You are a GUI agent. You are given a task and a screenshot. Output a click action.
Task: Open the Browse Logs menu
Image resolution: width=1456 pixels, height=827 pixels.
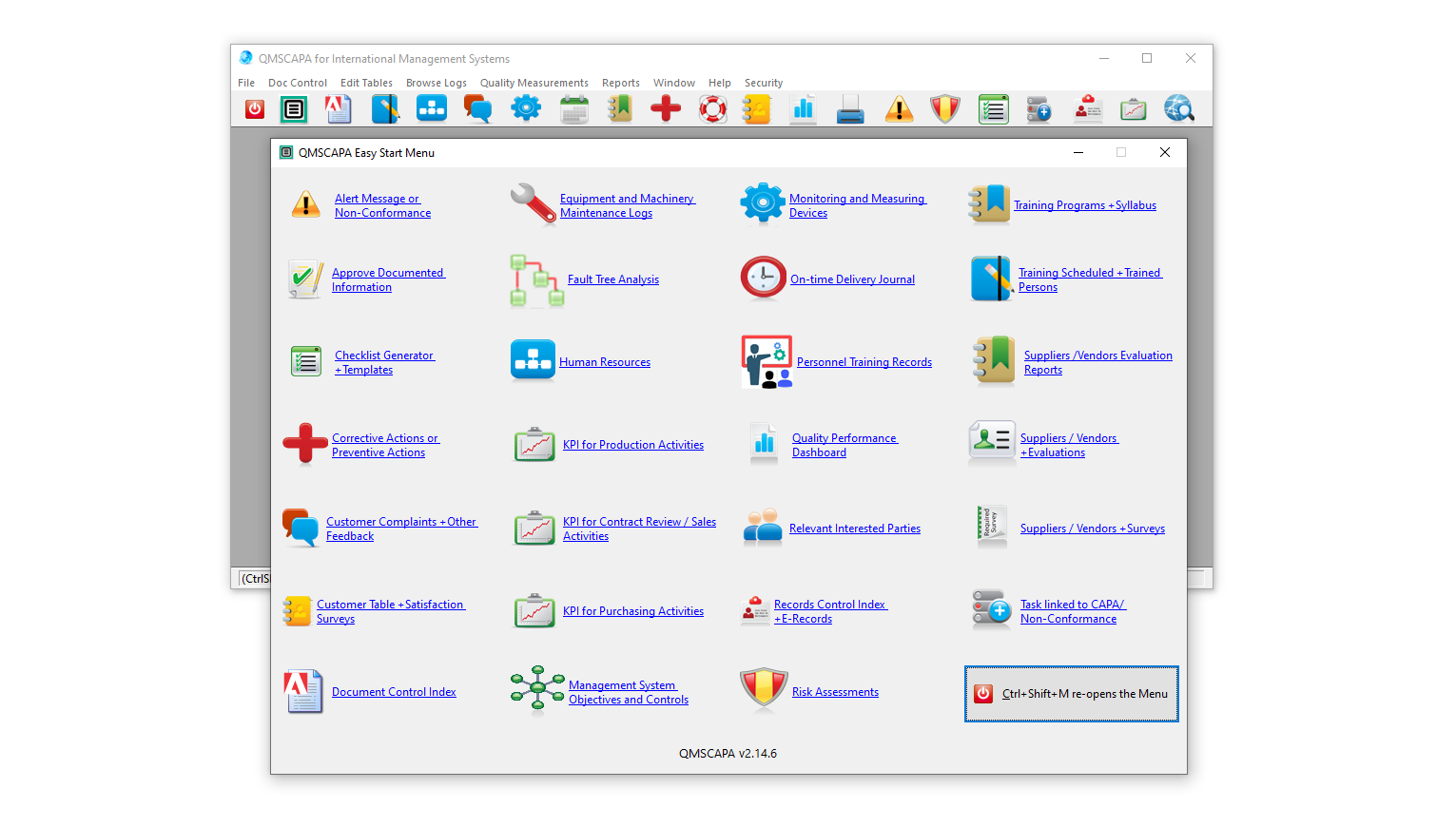(436, 83)
